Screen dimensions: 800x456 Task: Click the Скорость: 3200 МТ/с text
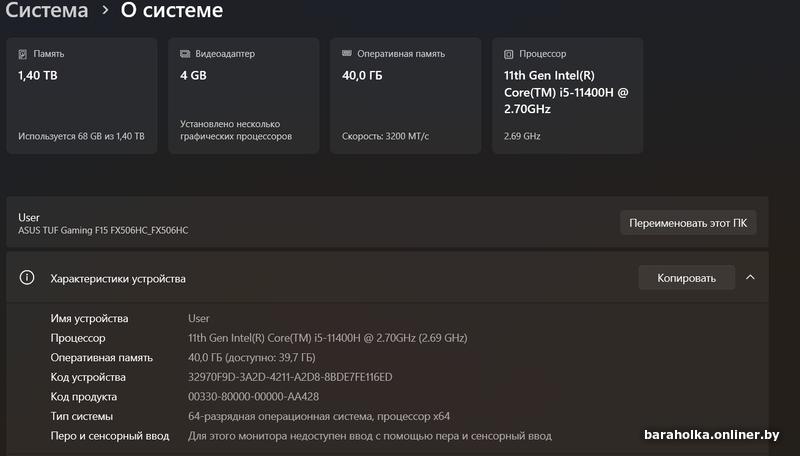tap(385, 136)
